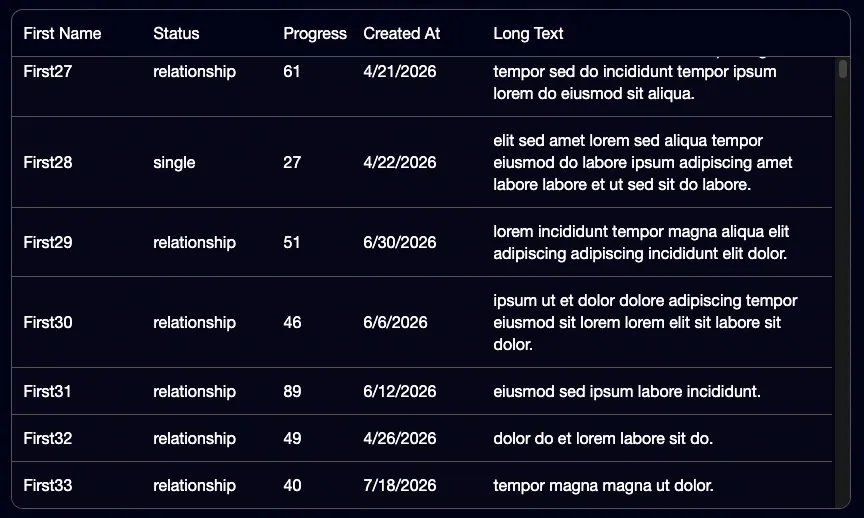Screen dimensions: 864x518
Task: Click the Long Text column header
Action: pyautogui.click(x=528, y=34)
